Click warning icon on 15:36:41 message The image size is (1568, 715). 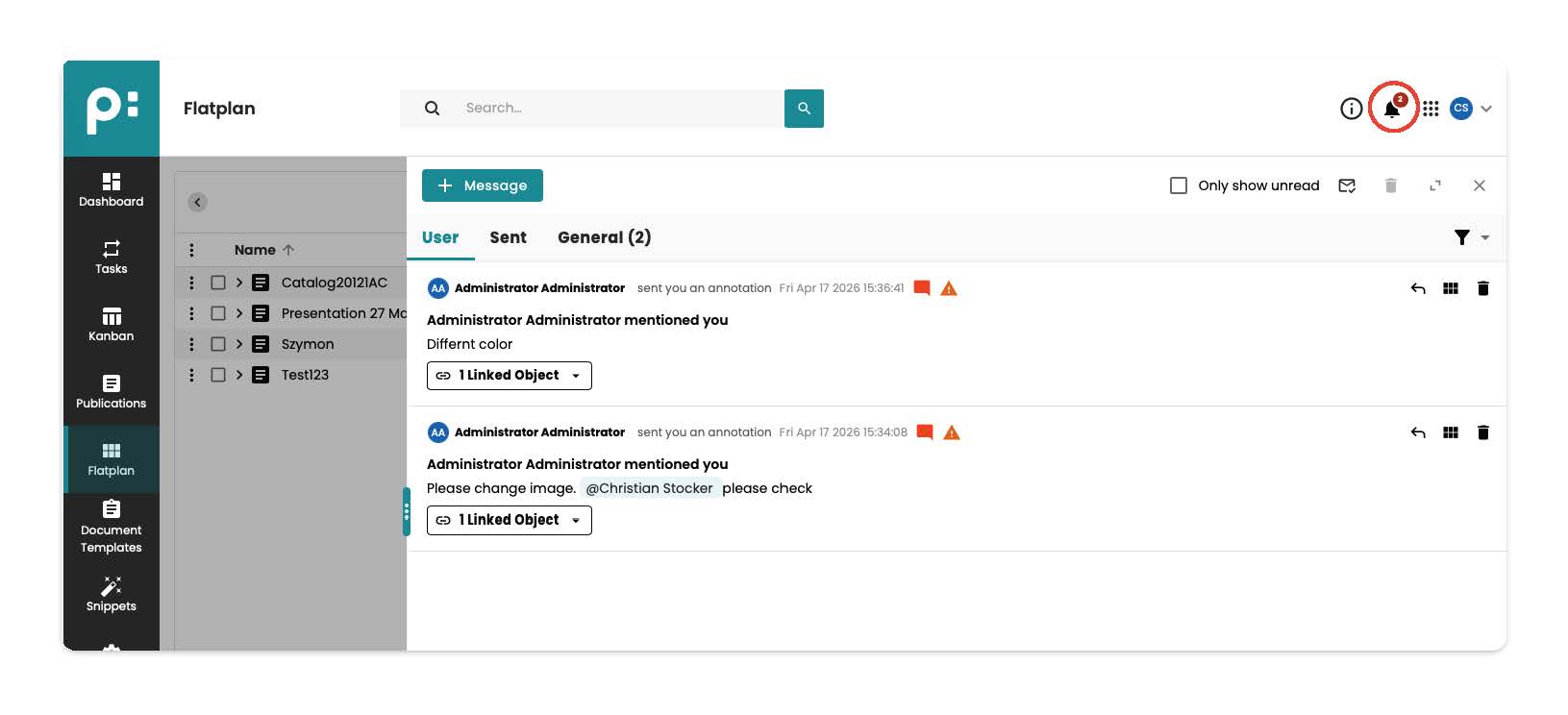point(949,288)
